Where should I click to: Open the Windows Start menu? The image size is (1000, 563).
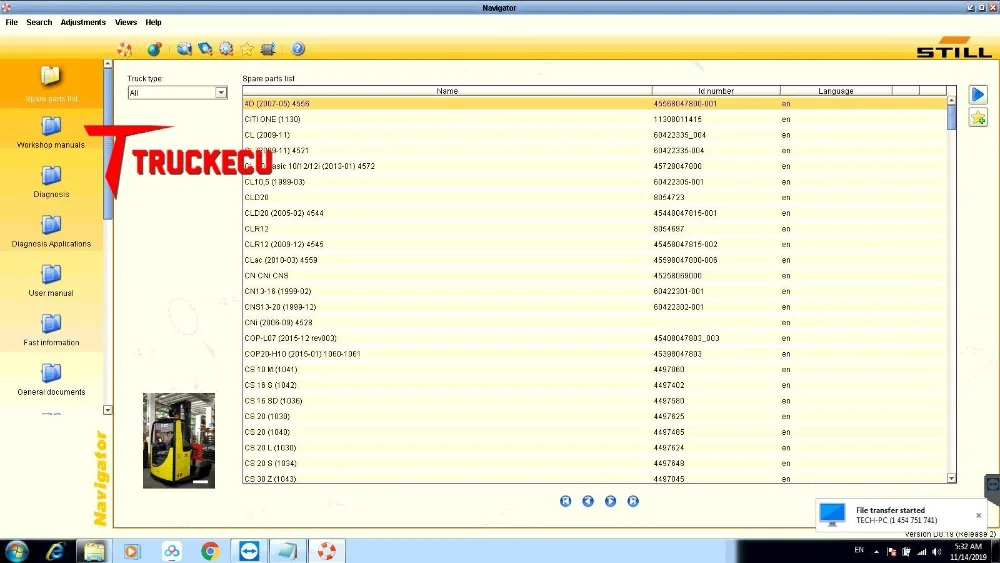click(16, 551)
